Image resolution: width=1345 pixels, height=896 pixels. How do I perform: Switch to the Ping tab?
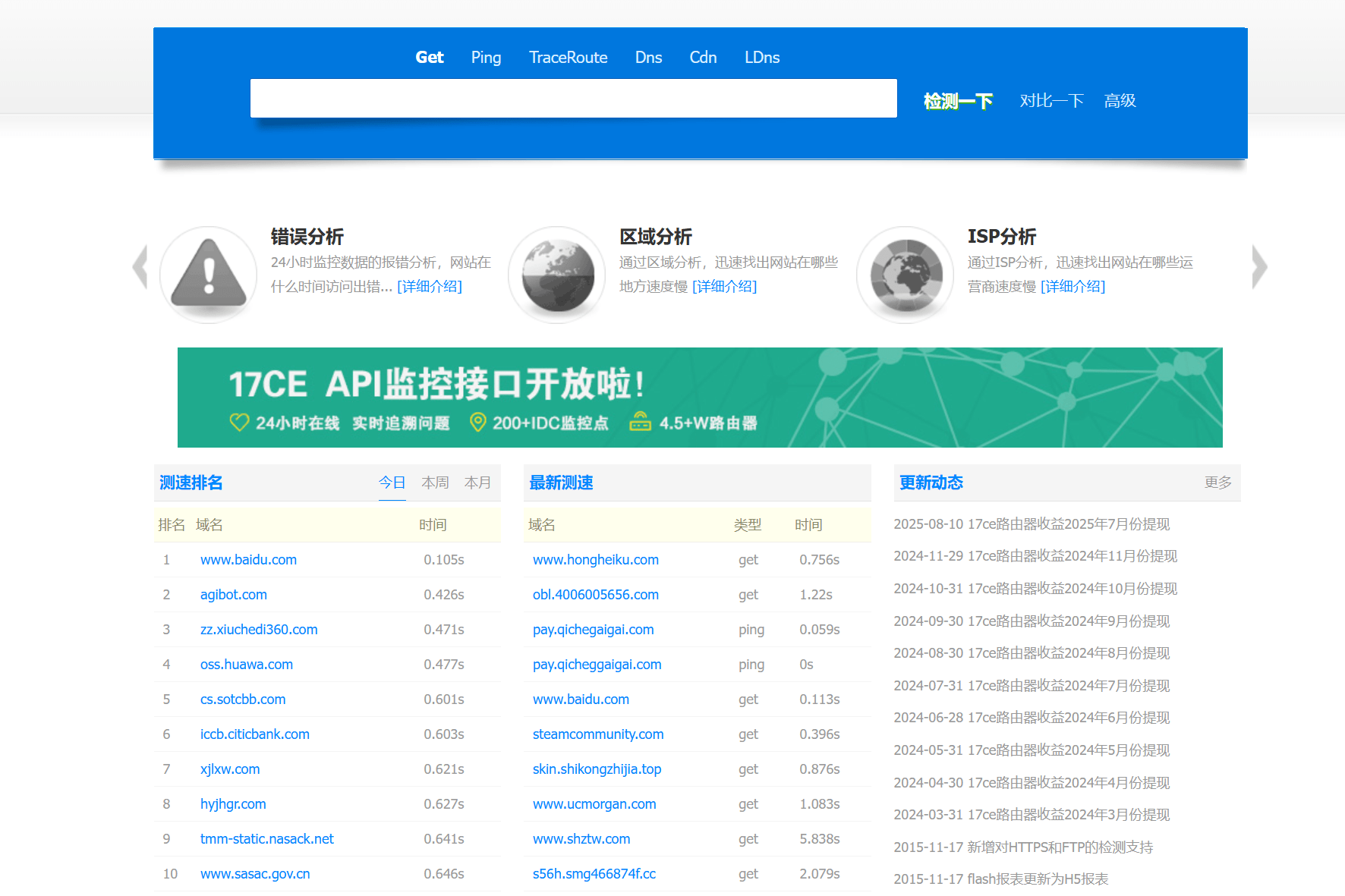tap(486, 58)
